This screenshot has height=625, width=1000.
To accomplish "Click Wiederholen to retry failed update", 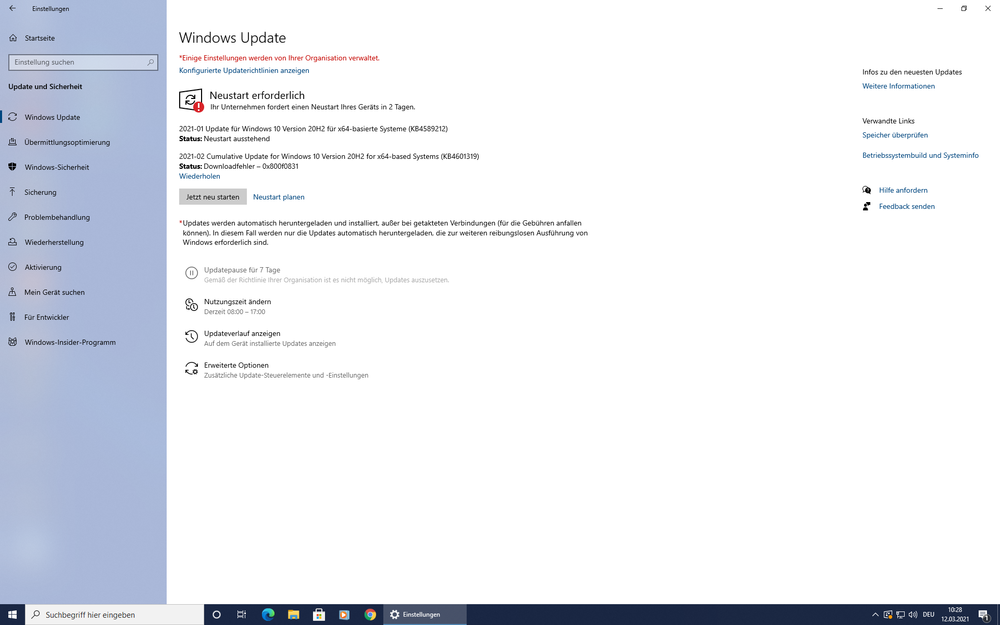I will point(199,176).
